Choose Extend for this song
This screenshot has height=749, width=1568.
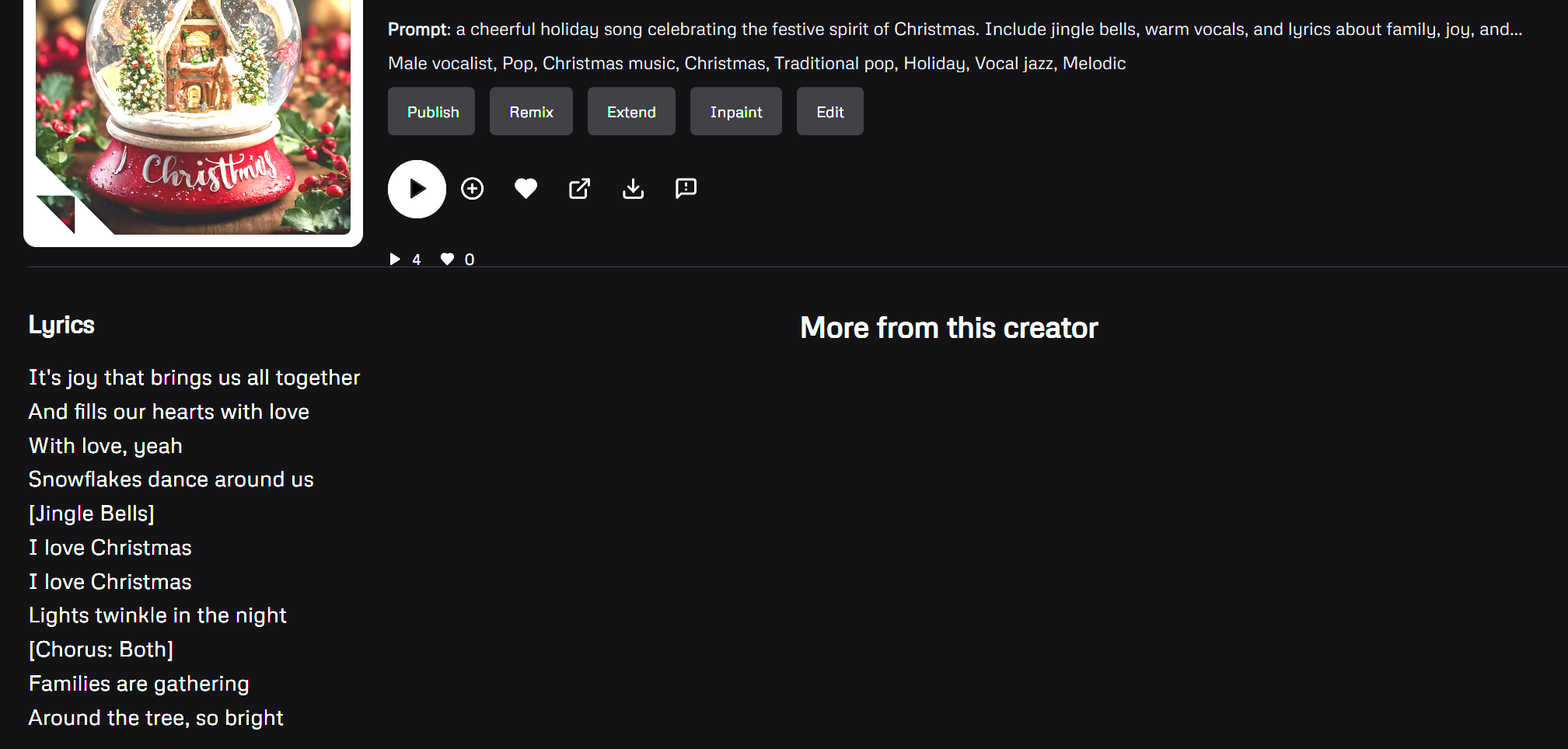coord(630,112)
